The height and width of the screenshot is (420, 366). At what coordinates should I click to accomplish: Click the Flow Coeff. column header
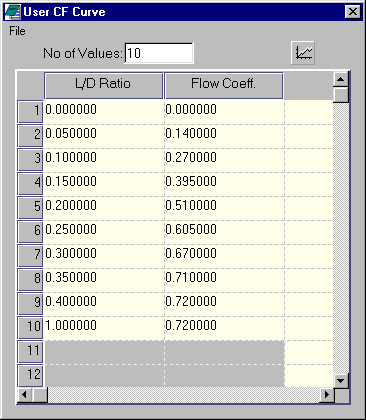pos(224,86)
